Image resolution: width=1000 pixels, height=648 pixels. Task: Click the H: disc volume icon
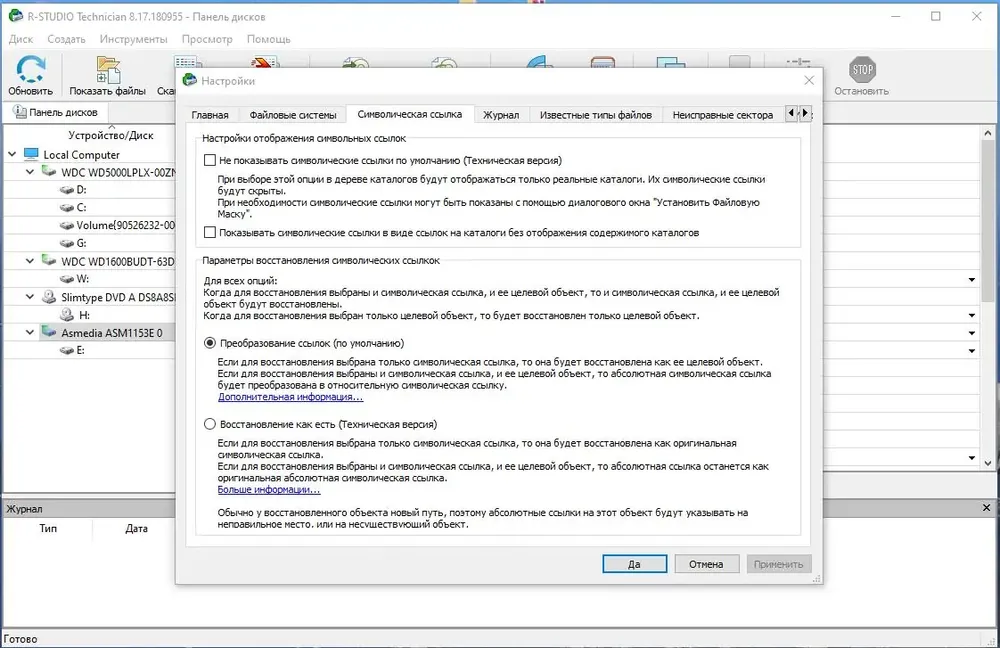point(67,314)
